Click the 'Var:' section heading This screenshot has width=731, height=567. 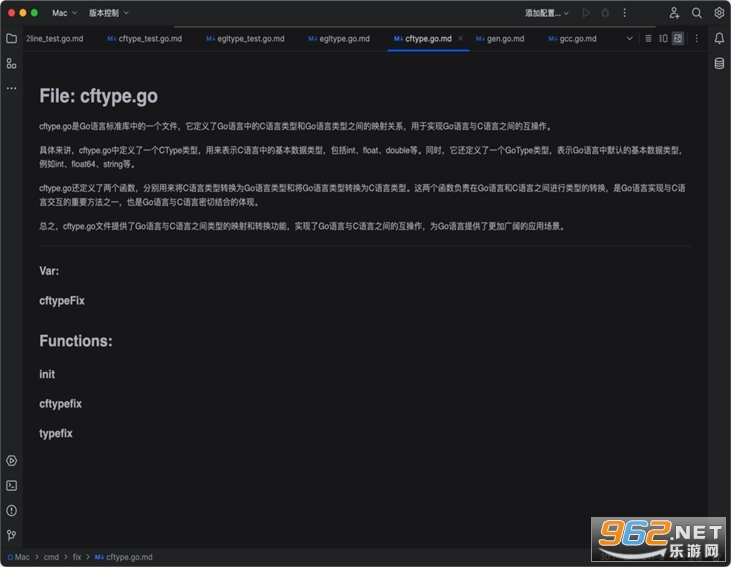(49, 271)
